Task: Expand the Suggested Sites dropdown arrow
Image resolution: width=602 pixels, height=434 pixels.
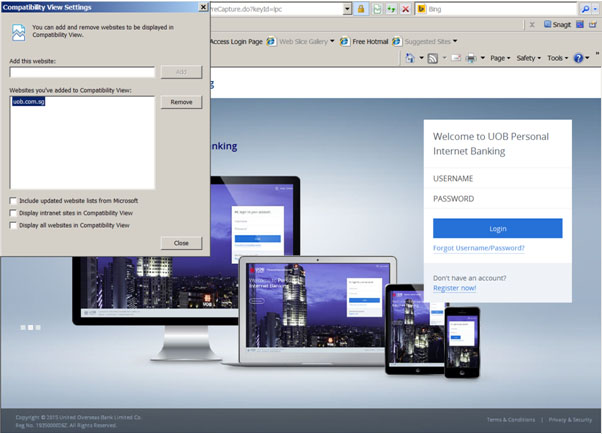Action: pyautogui.click(x=455, y=41)
